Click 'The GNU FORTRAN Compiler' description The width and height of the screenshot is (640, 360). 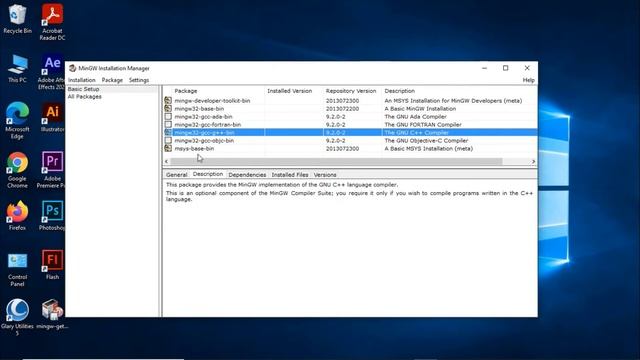(x=423, y=124)
